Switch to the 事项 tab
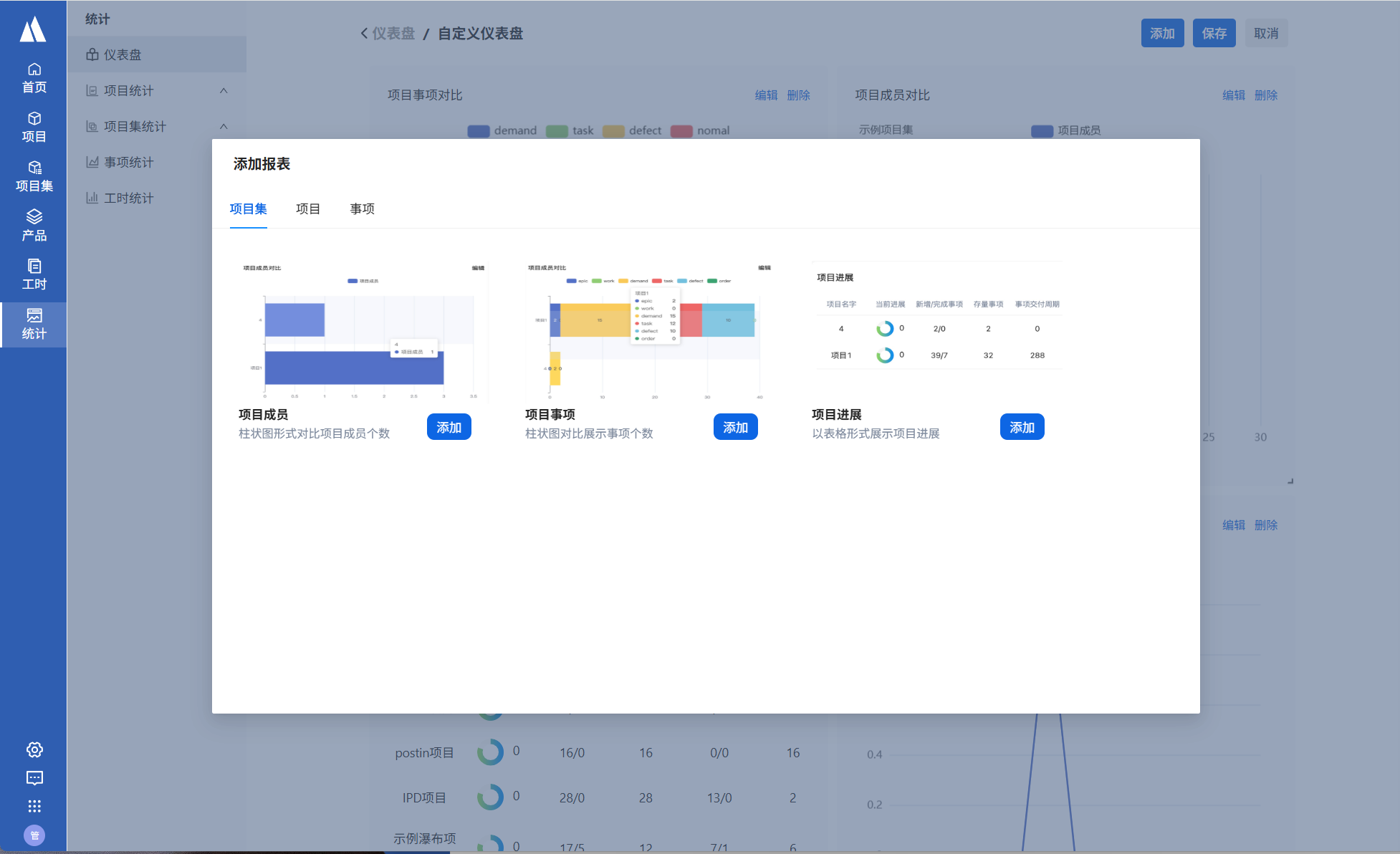This screenshot has height=854, width=1400. (x=362, y=208)
